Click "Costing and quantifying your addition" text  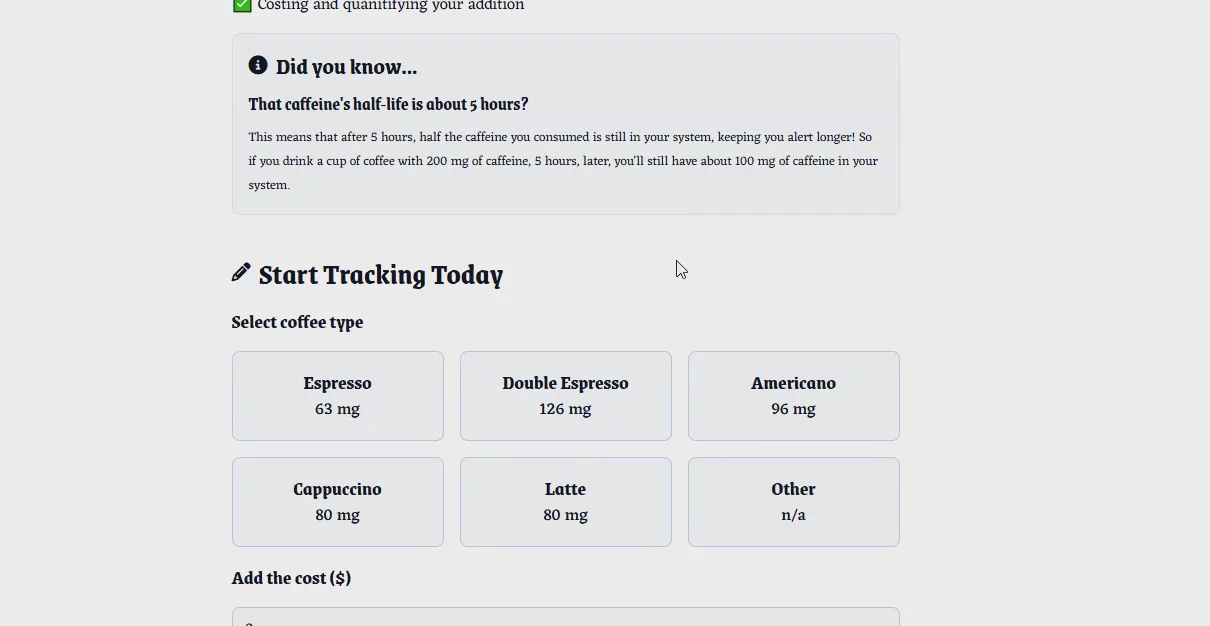[390, 6]
